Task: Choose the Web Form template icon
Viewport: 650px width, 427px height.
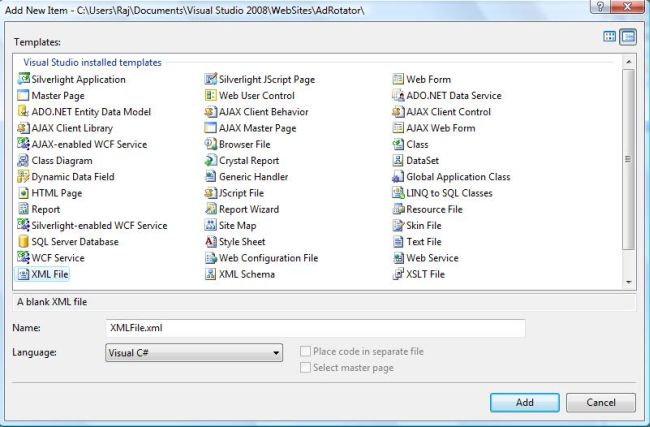Action: coord(398,79)
